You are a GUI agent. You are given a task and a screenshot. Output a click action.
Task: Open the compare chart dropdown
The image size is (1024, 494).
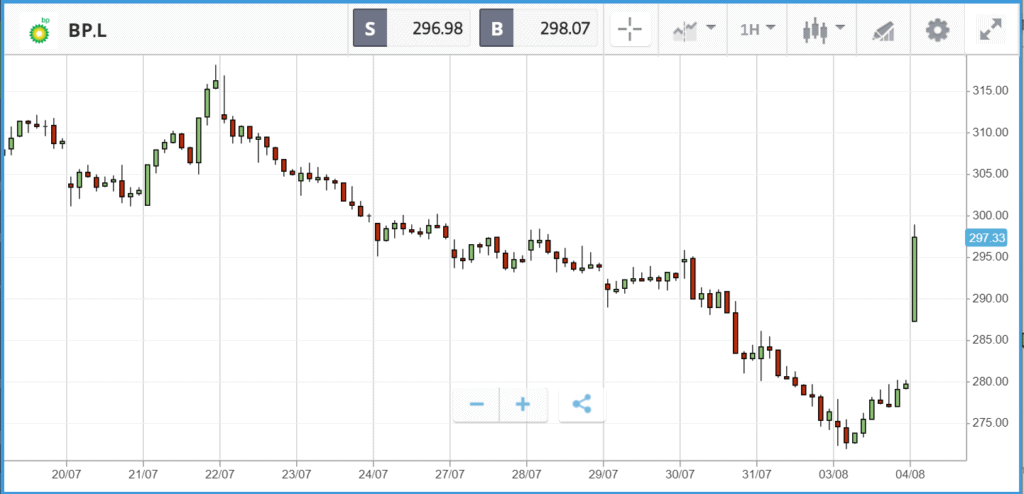(694, 29)
